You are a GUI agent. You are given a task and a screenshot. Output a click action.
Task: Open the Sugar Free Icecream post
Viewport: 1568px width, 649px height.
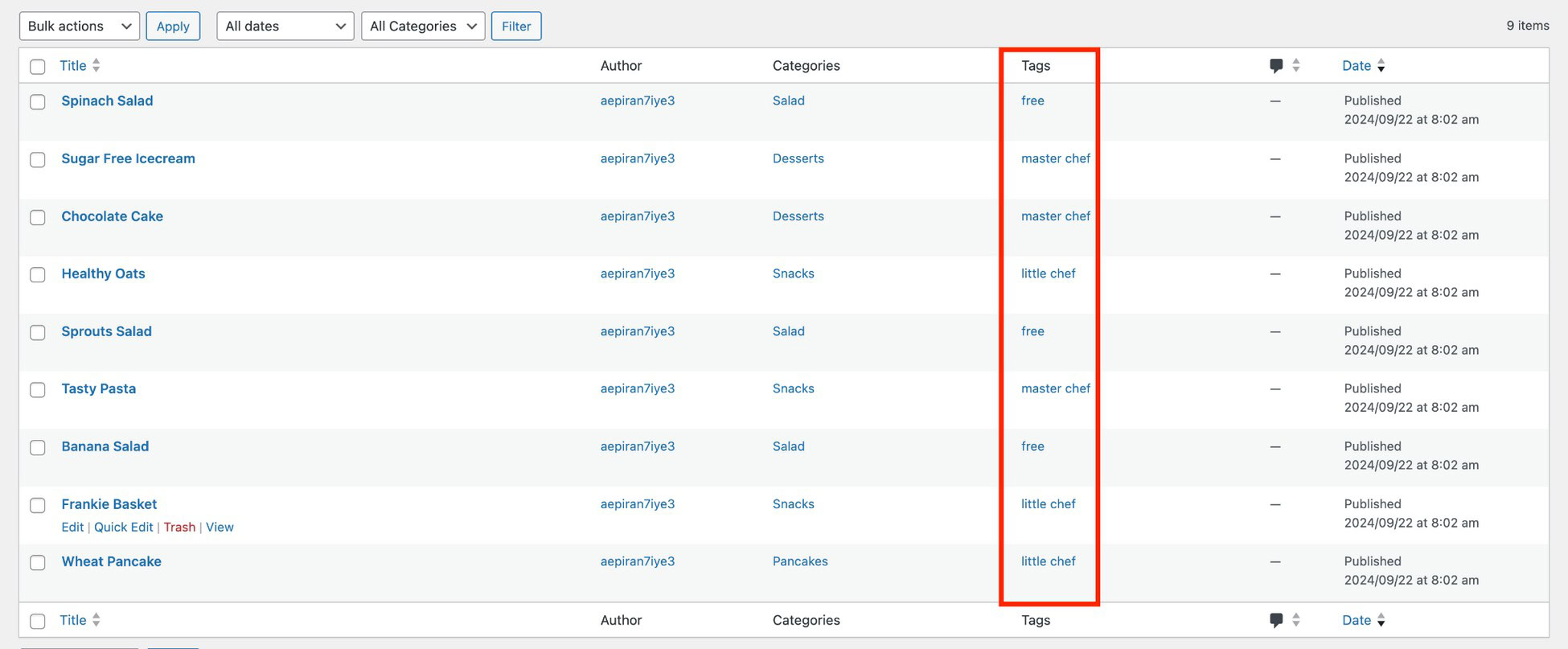click(128, 158)
